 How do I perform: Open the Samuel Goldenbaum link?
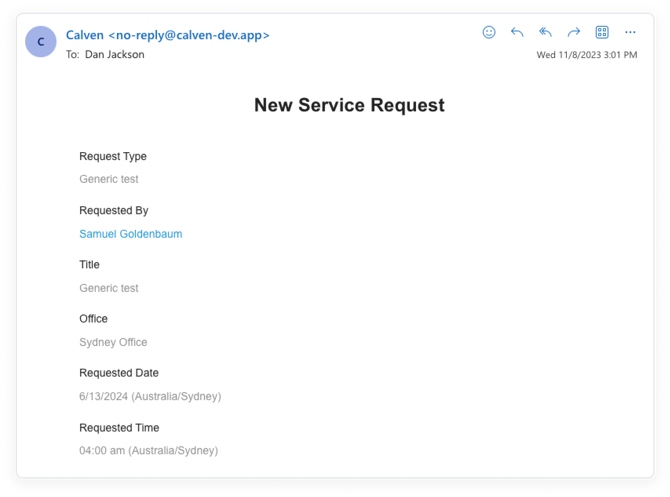(x=131, y=234)
